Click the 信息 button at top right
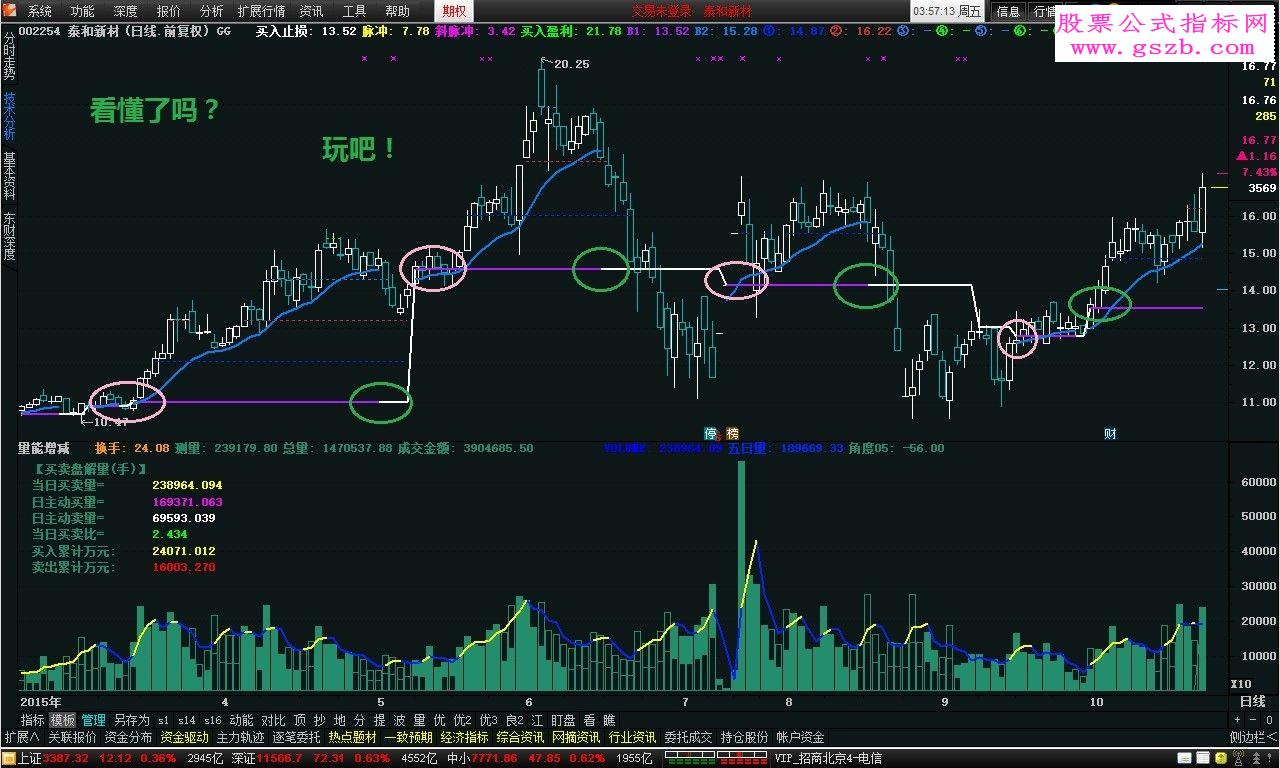The image size is (1280, 768). point(1008,11)
